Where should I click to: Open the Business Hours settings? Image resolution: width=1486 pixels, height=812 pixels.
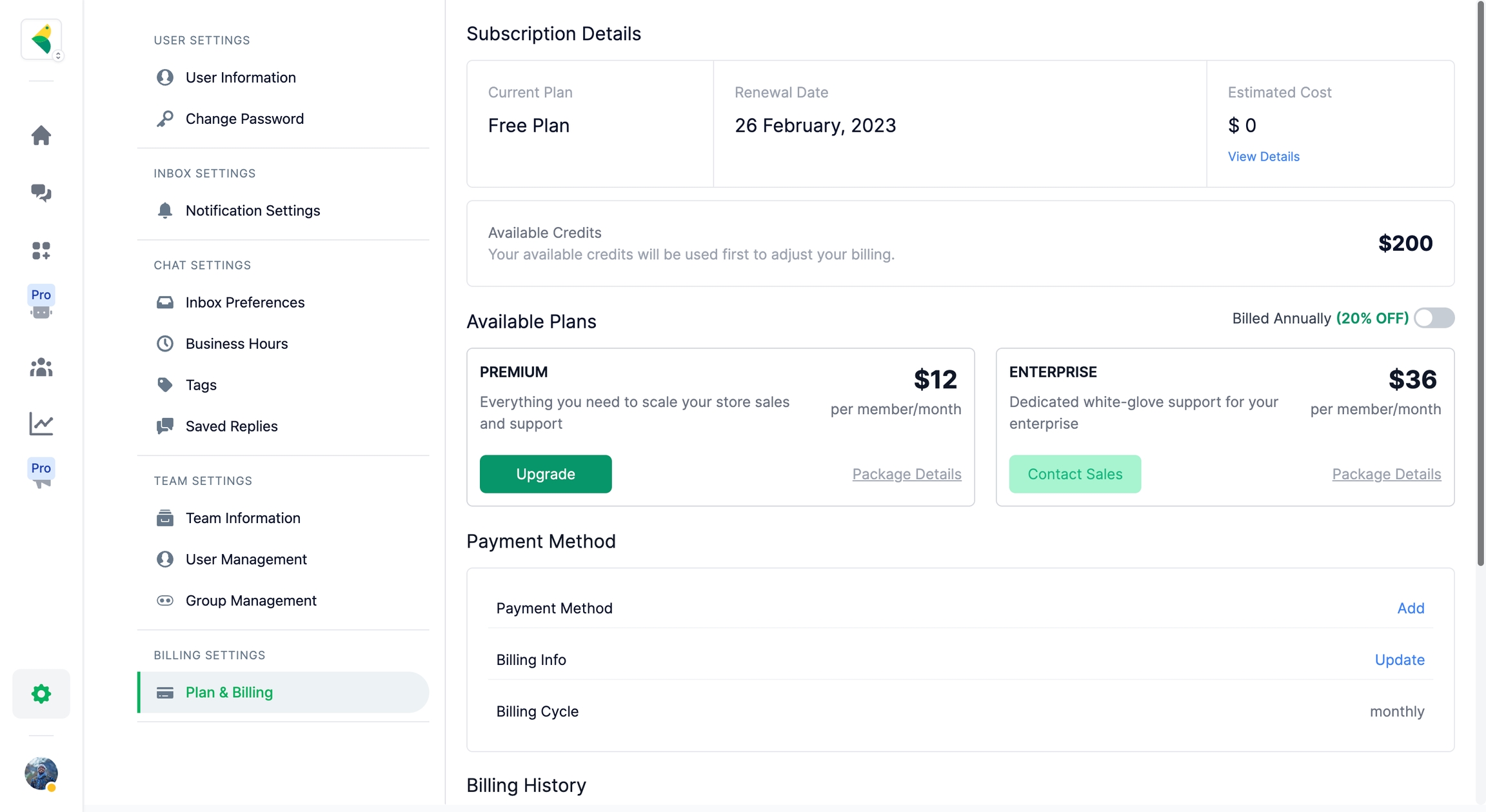(236, 344)
